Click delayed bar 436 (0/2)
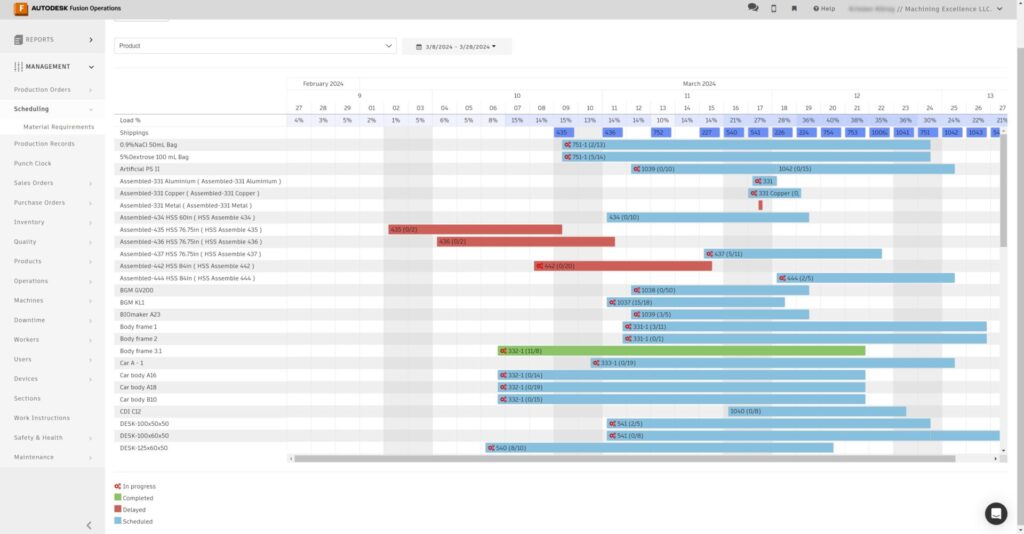This screenshot has height=534, width=1024. click(526, 242)
